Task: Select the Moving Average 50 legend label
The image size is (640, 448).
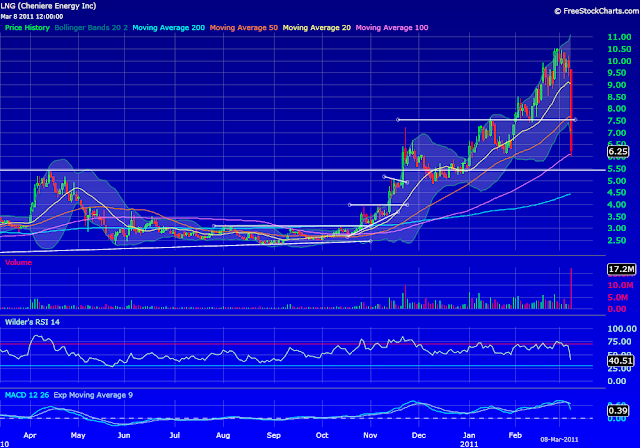Action: (x=244, y=28)
